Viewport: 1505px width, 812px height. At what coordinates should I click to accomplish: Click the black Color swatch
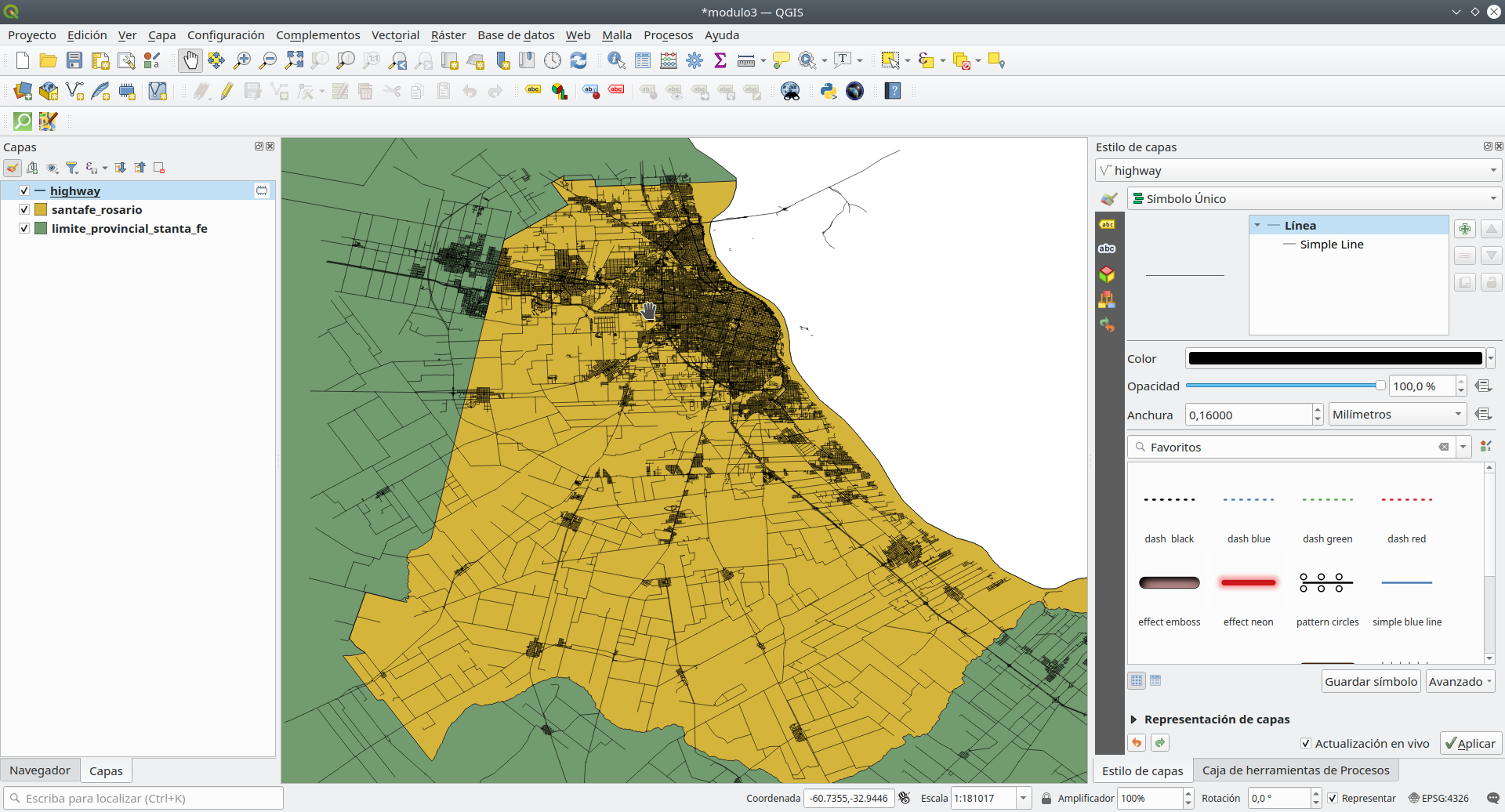pyautogui.click(x=1335, y=358)
